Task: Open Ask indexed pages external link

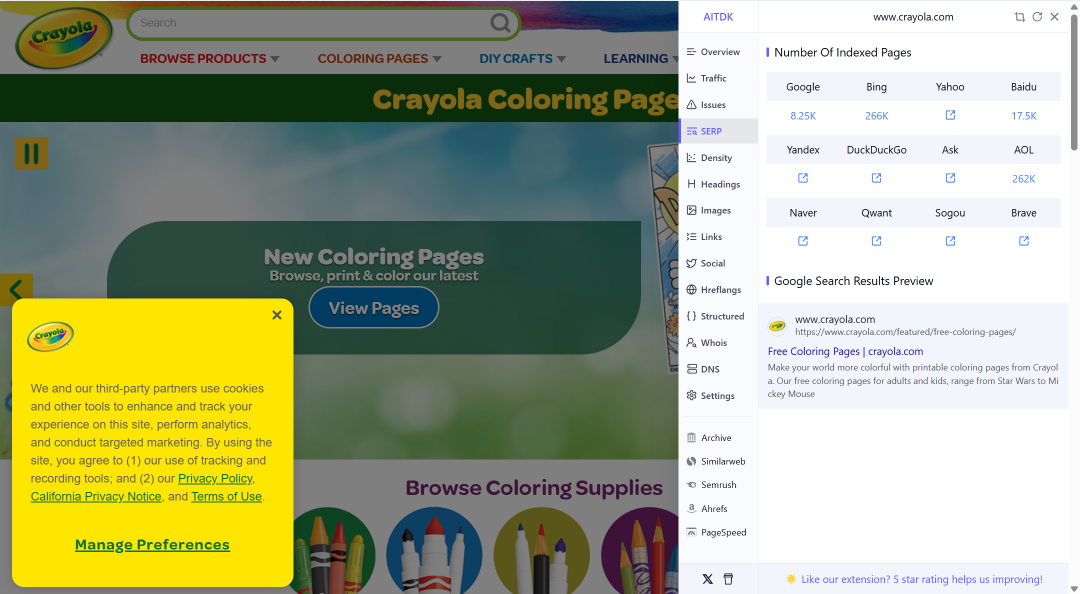Action: pos(951,178)
